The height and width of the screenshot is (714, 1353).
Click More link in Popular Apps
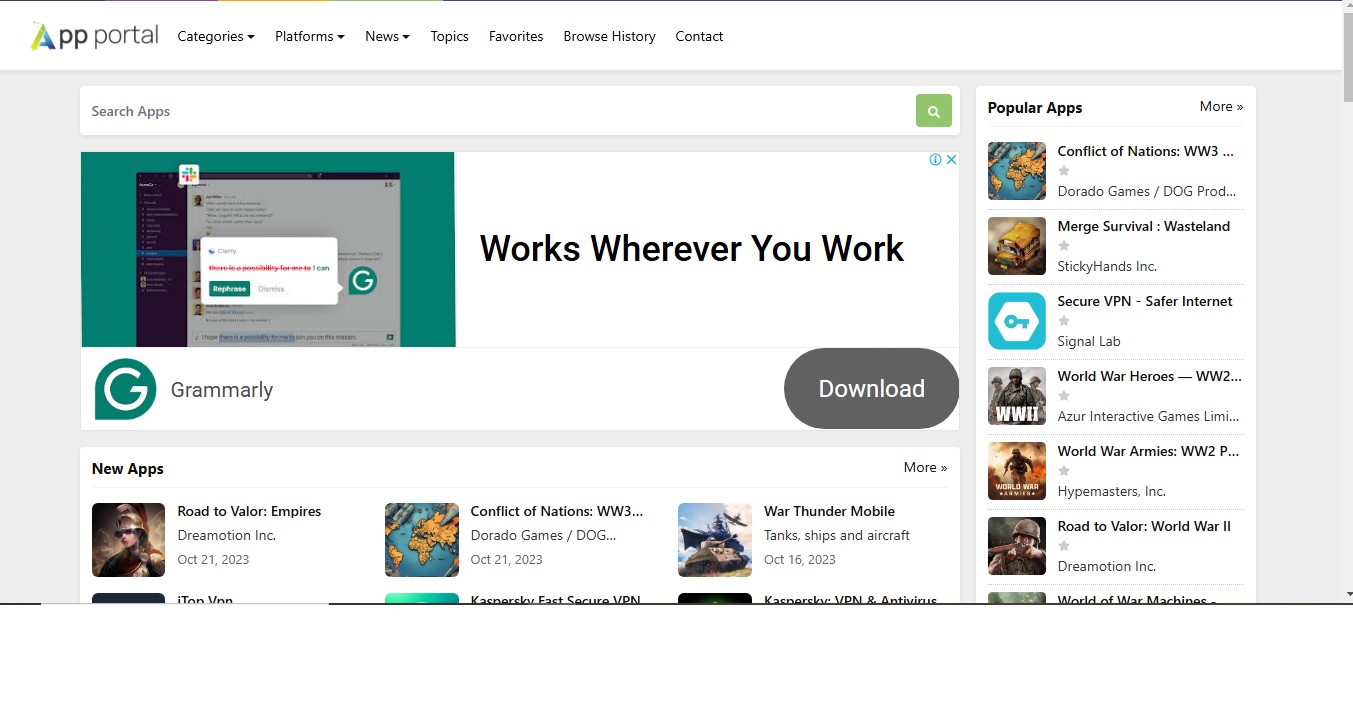(1221, 106)
